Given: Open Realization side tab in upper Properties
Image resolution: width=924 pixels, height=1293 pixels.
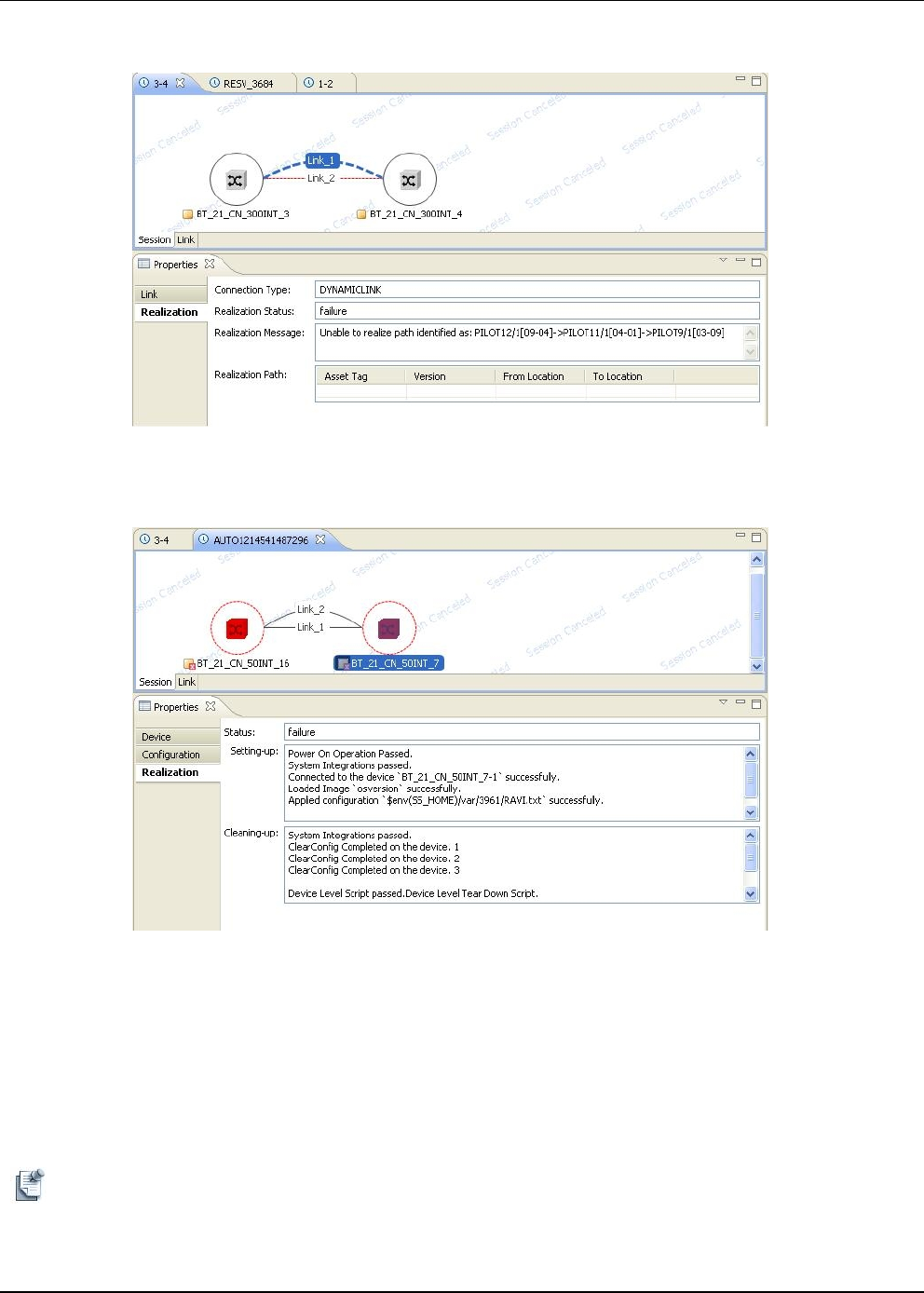Looking at the screenshot, I should [x=170, y=312].
